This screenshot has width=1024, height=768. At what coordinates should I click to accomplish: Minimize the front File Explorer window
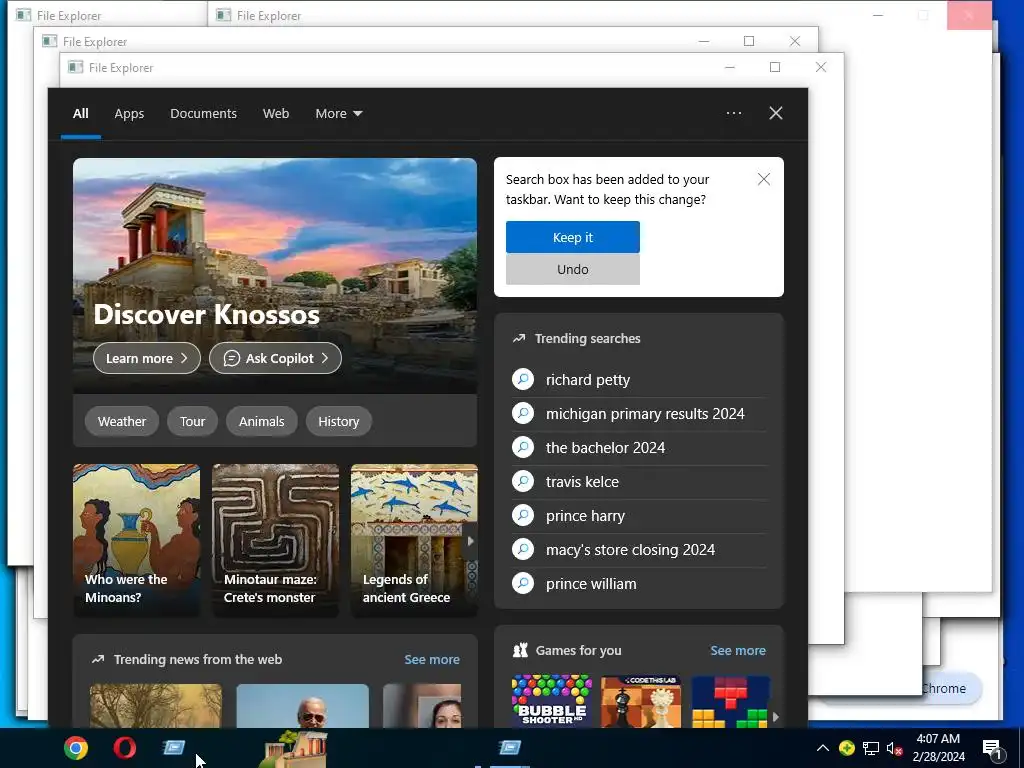coord(730,67)
